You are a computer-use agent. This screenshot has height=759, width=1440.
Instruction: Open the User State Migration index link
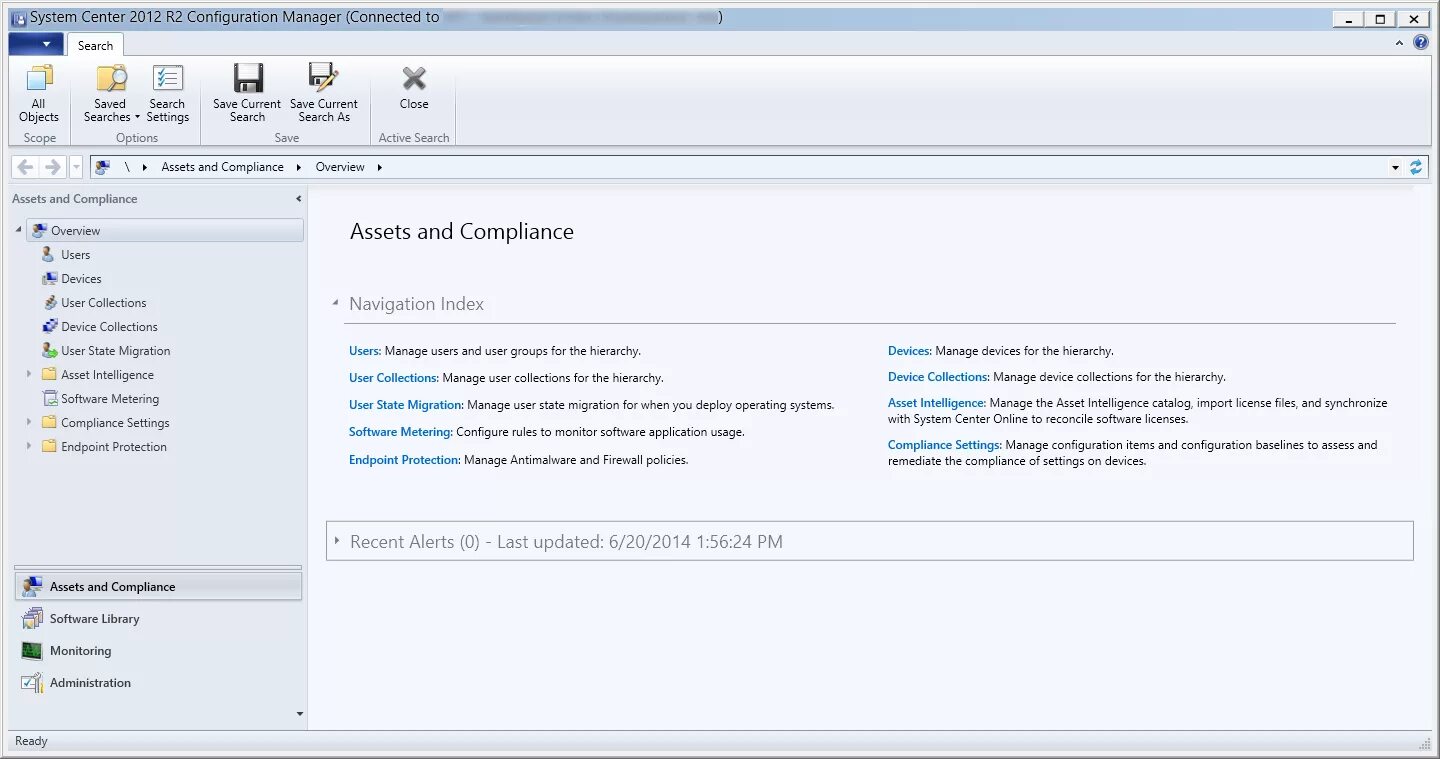click(405, 405)
